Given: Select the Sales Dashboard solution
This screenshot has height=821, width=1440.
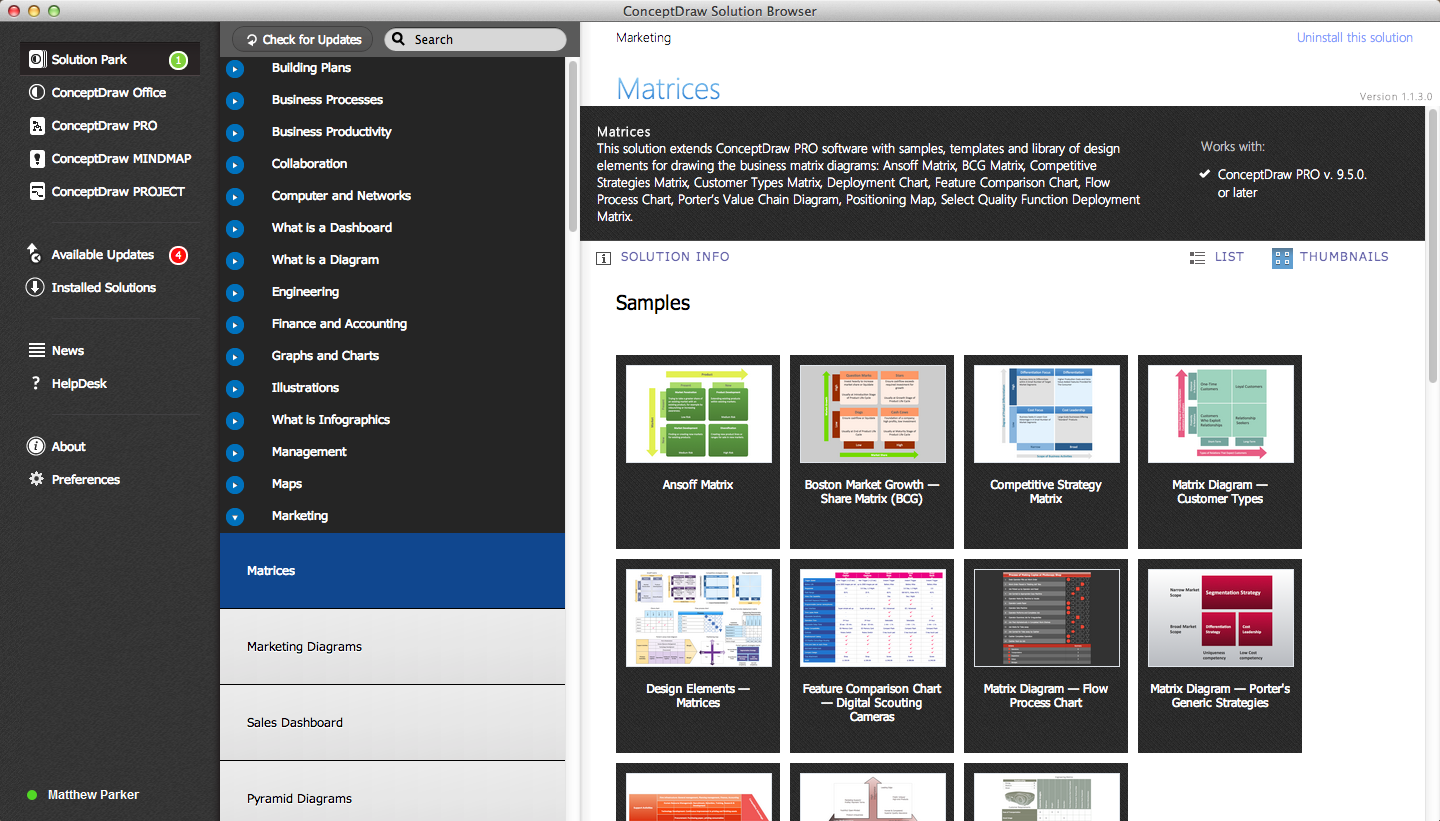Looking at the screenshot, I should [x=392, y=723].
